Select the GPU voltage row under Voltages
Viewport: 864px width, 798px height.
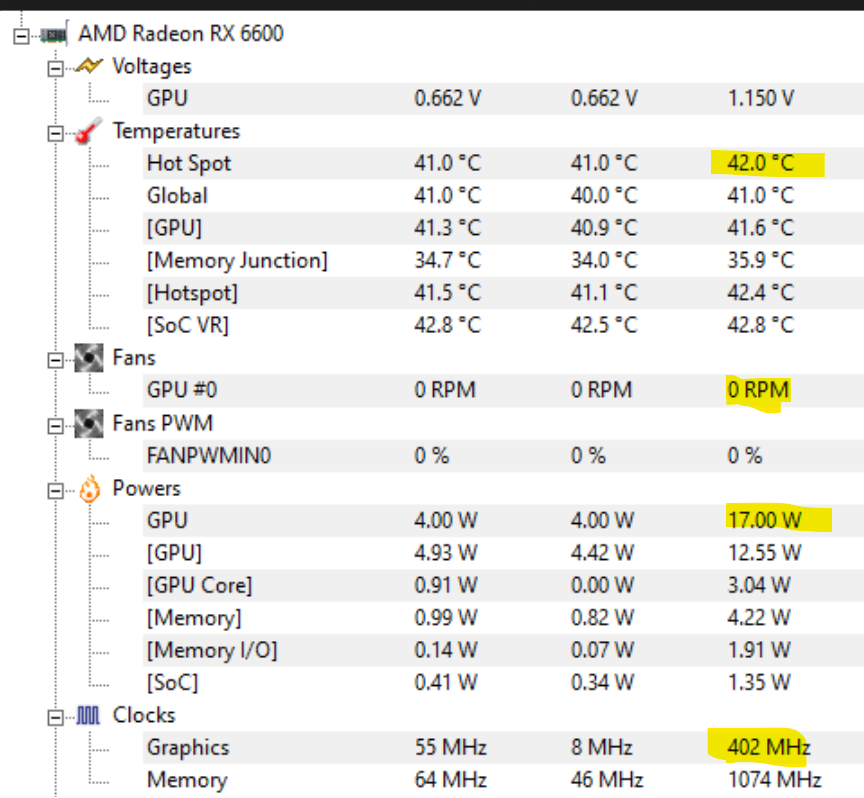503,99
